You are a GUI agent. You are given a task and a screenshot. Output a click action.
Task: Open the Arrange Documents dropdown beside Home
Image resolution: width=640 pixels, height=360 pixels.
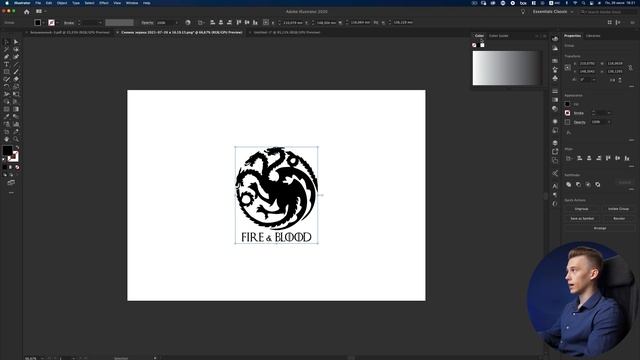coord(40,12)
